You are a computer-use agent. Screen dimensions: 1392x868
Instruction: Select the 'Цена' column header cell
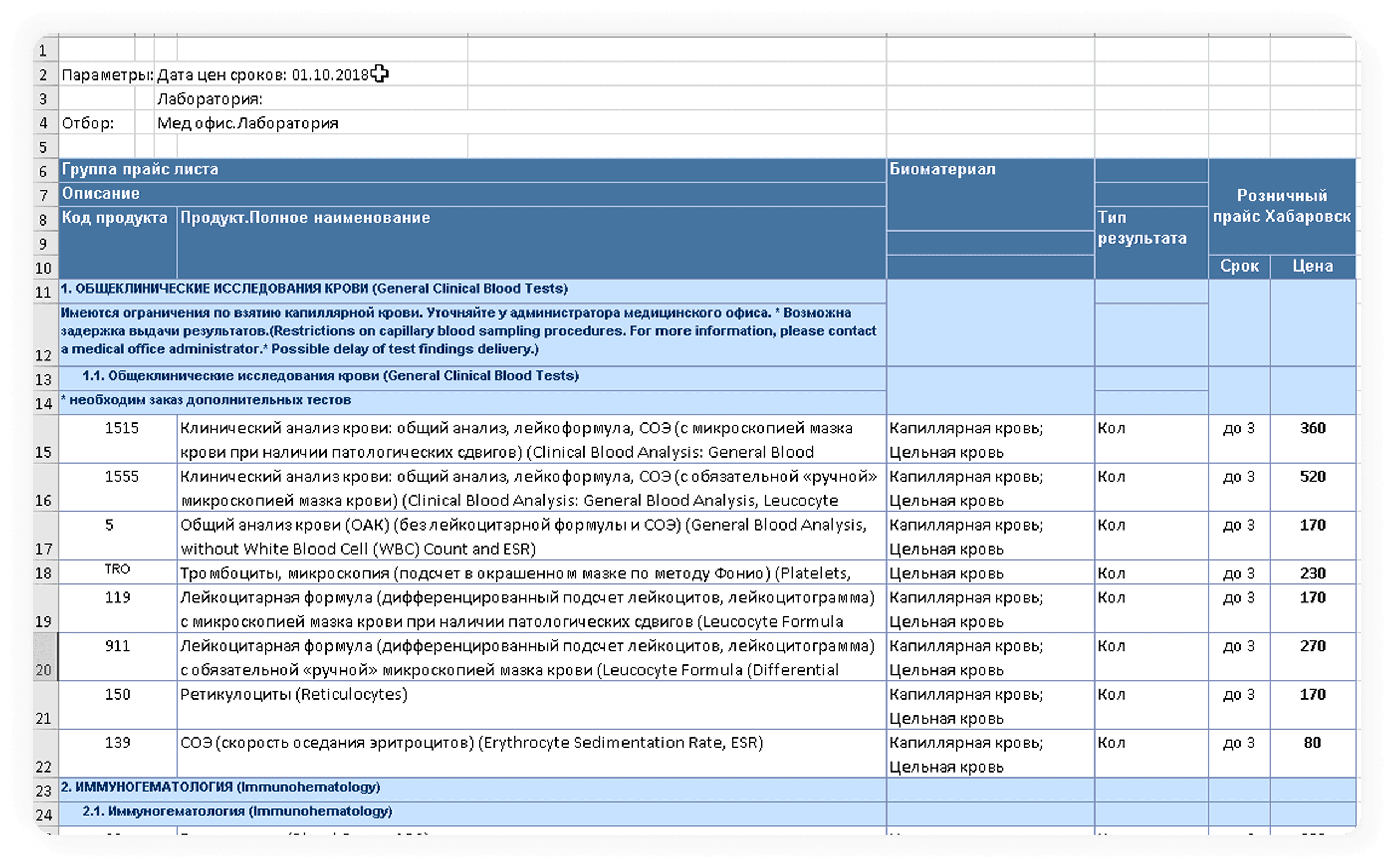pyautogui.click(x=1313, y=266)
